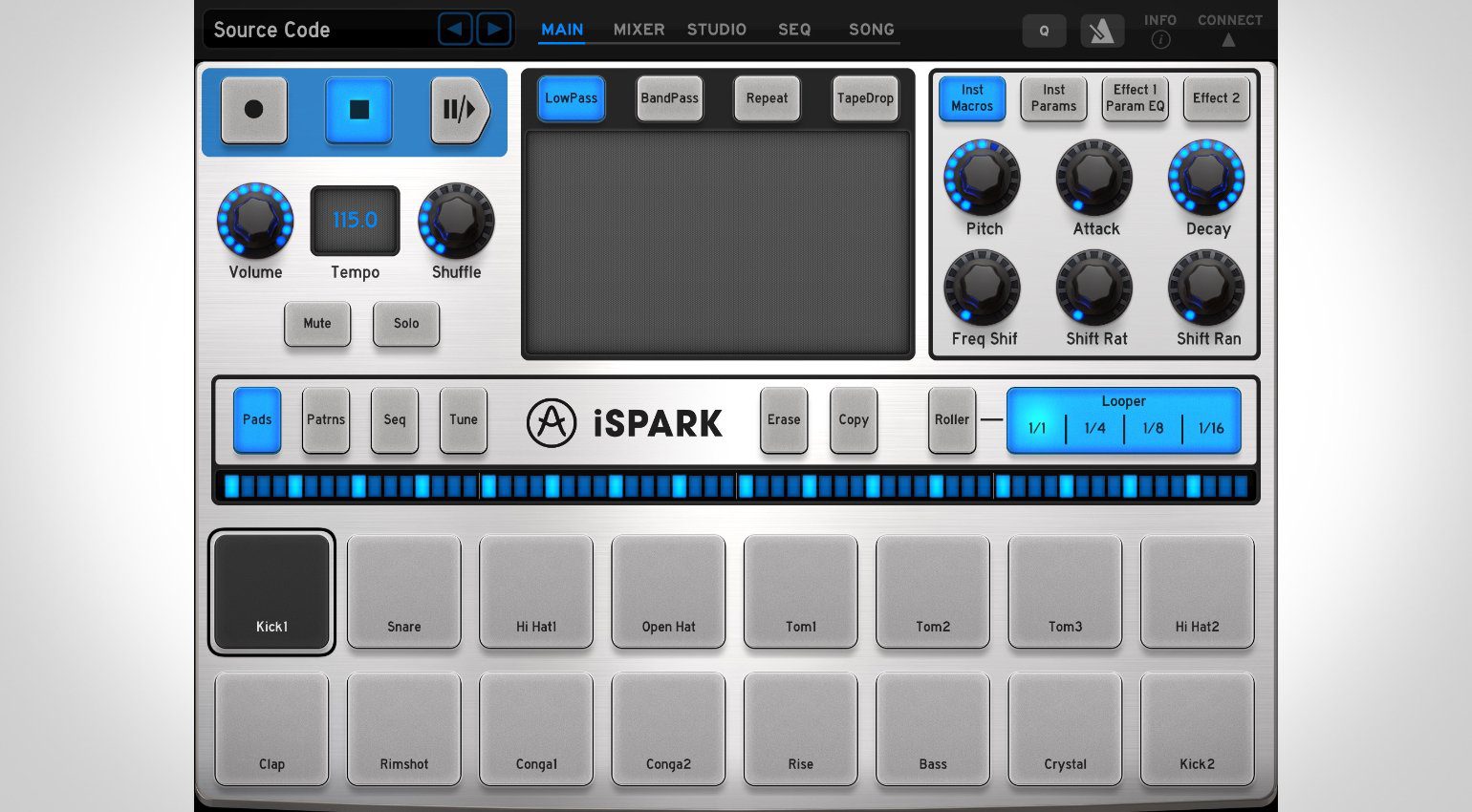The width and height of the screenshot is (1472, 812).
Task: Toggle Mute for the selected instrument
Action: coord(317,324)
